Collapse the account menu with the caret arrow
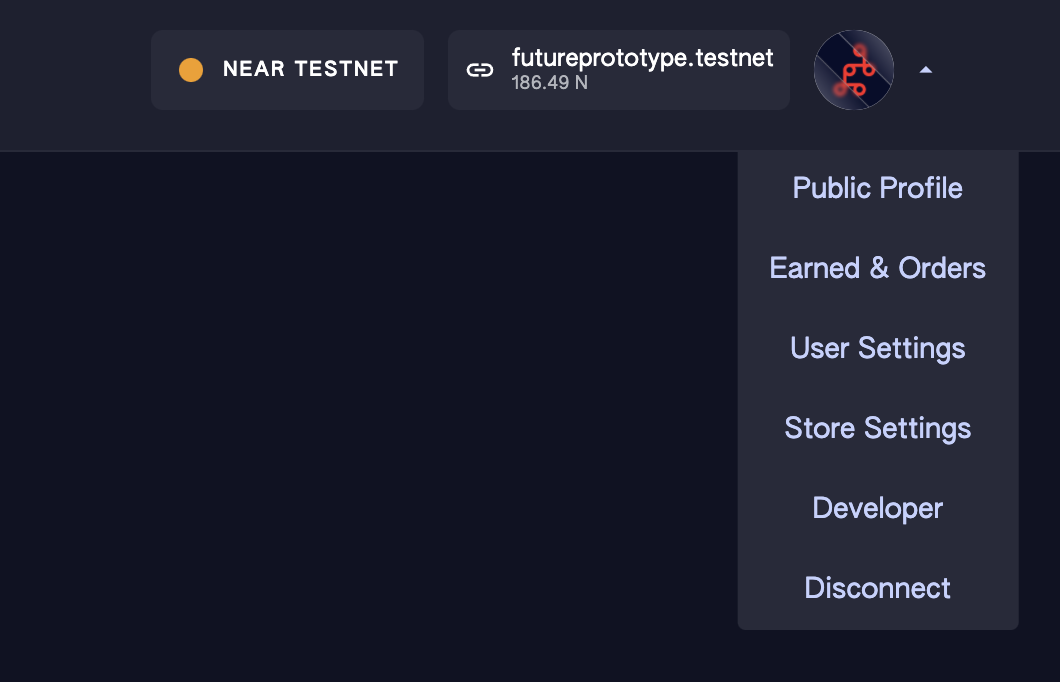Viewport: 1060px width, 682px height. click(926, 70)
